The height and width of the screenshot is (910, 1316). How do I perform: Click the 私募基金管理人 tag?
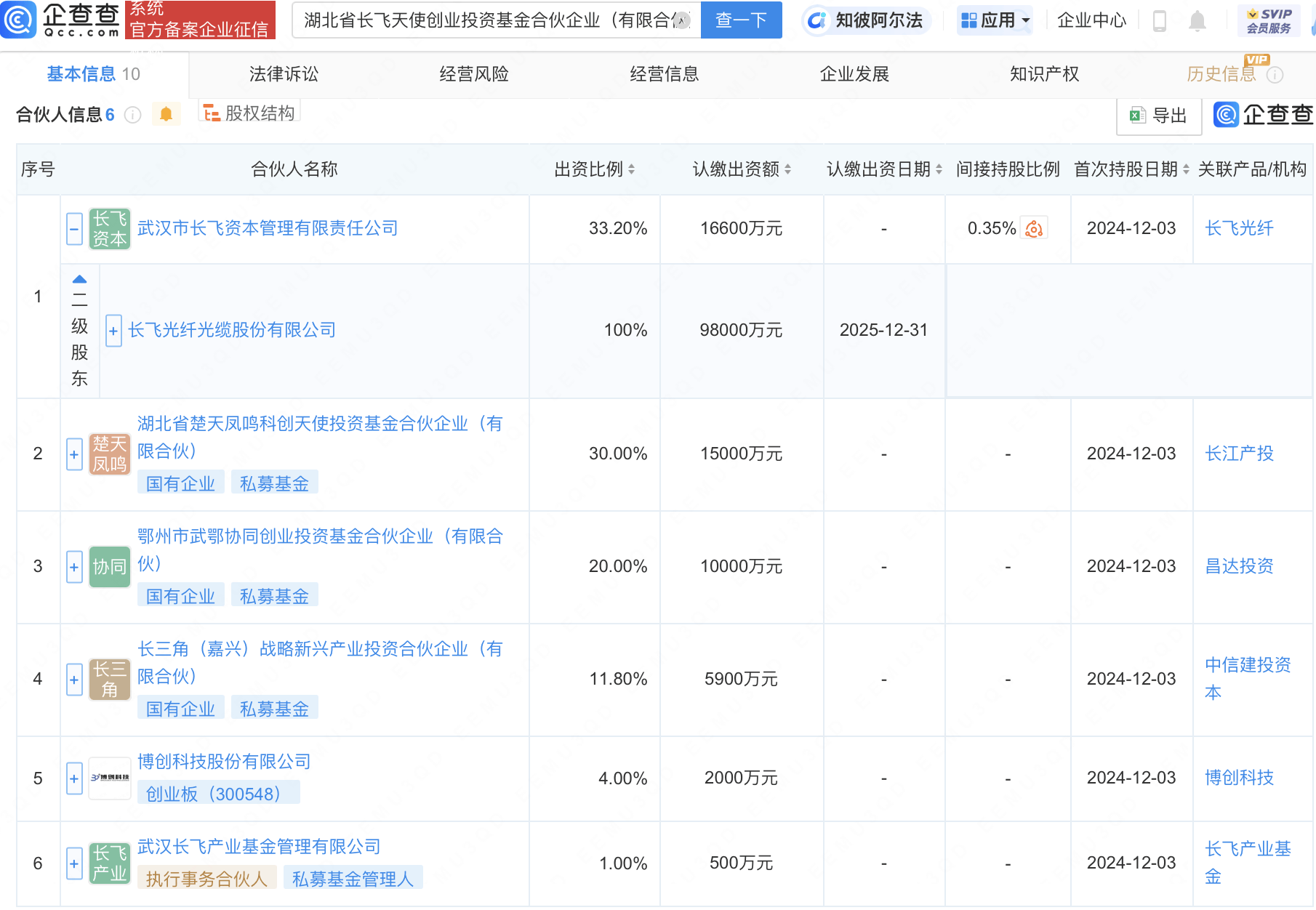pos(353,878)
